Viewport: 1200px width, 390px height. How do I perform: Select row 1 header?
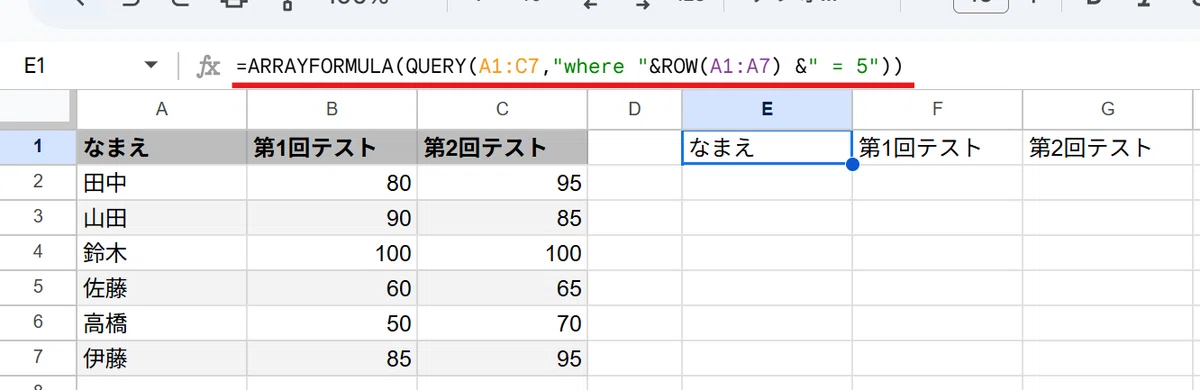(x=38, y=148)
